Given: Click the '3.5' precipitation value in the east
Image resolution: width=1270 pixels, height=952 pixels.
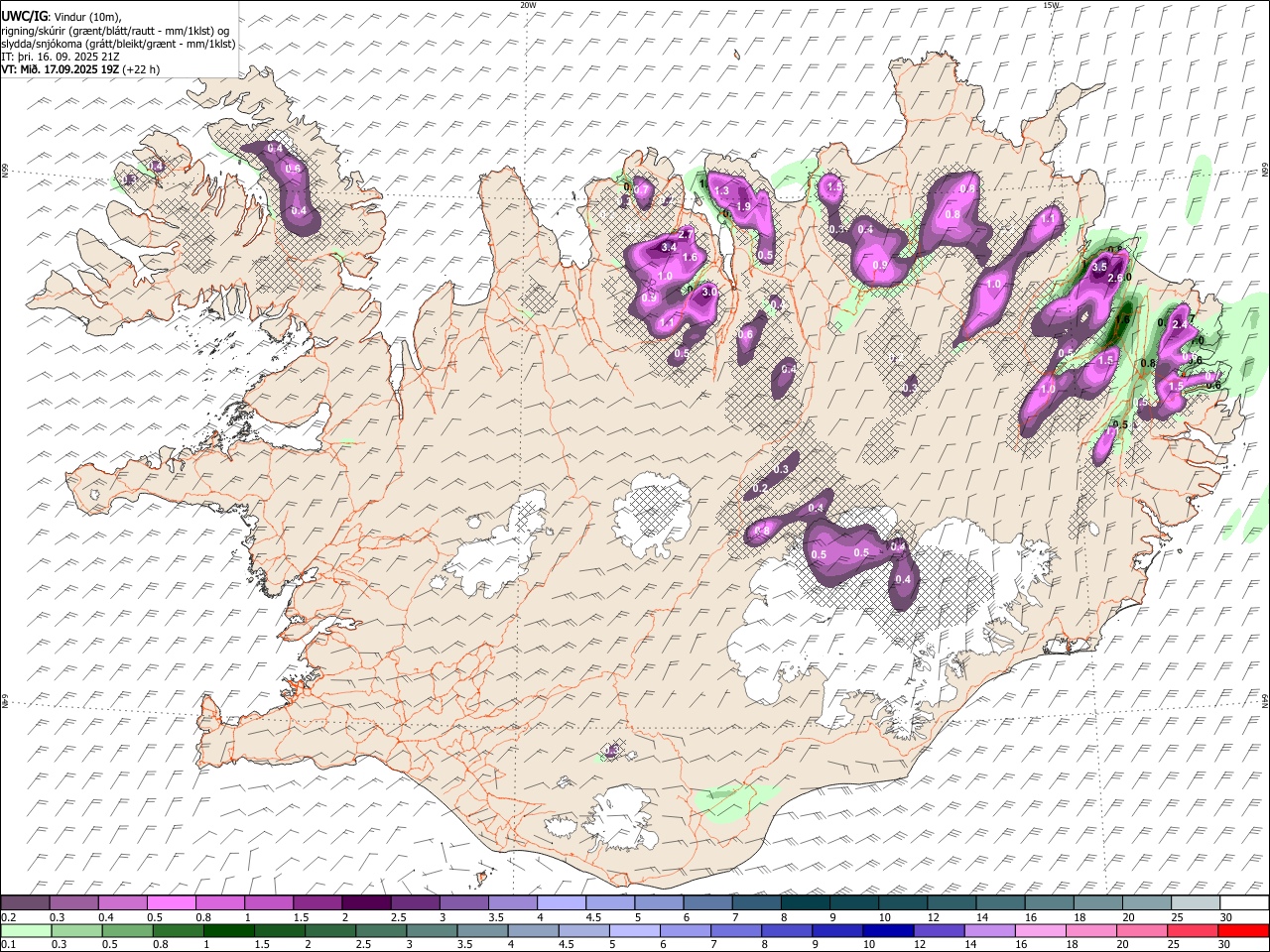Looking at the screenshot, I should pyautogui.click(x=1099, y=267).
